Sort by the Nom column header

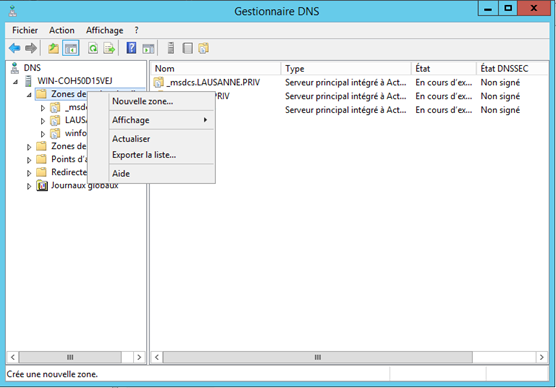tap(216, 68)
